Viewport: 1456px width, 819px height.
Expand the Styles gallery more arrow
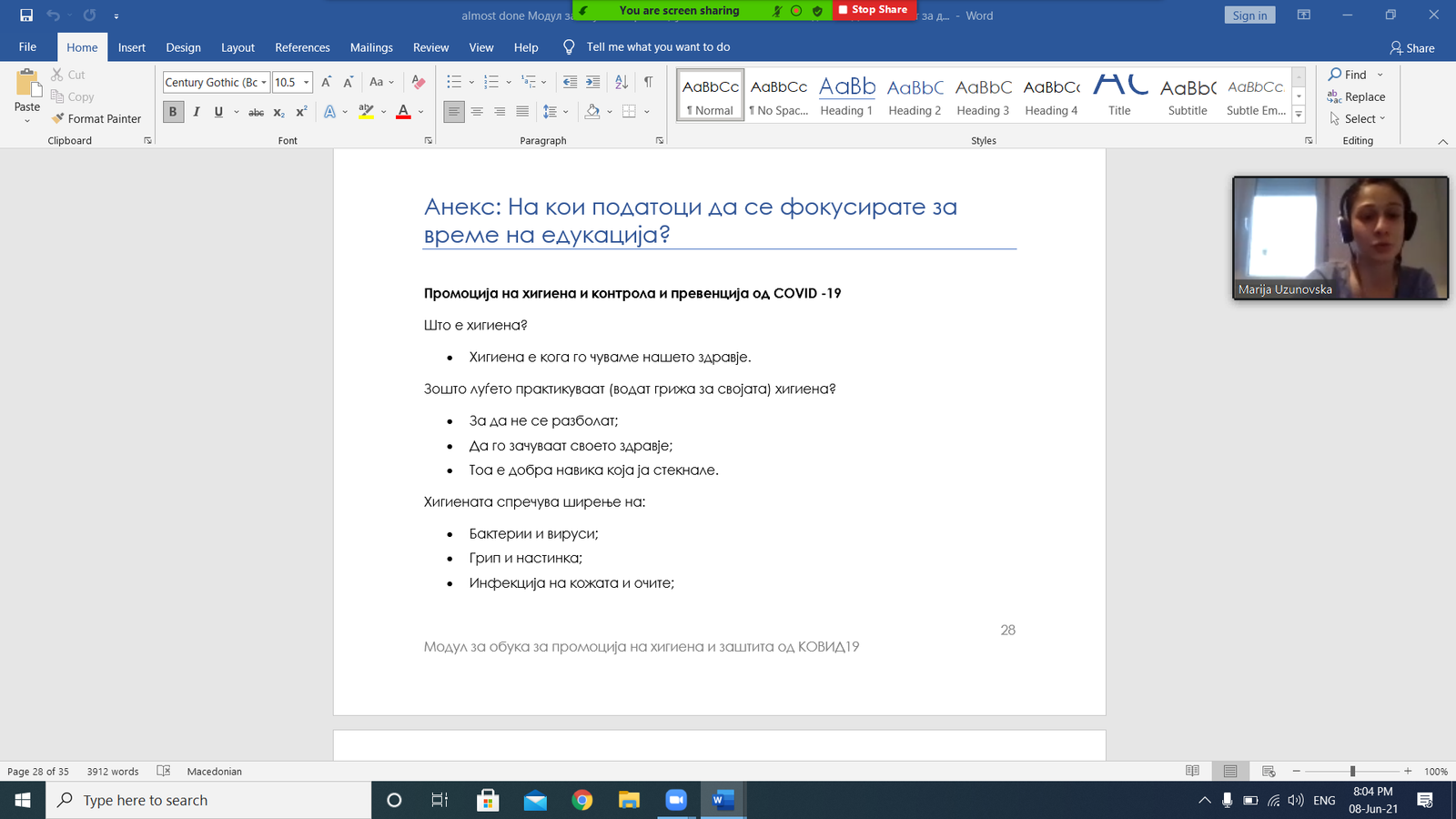(1299, 116)
